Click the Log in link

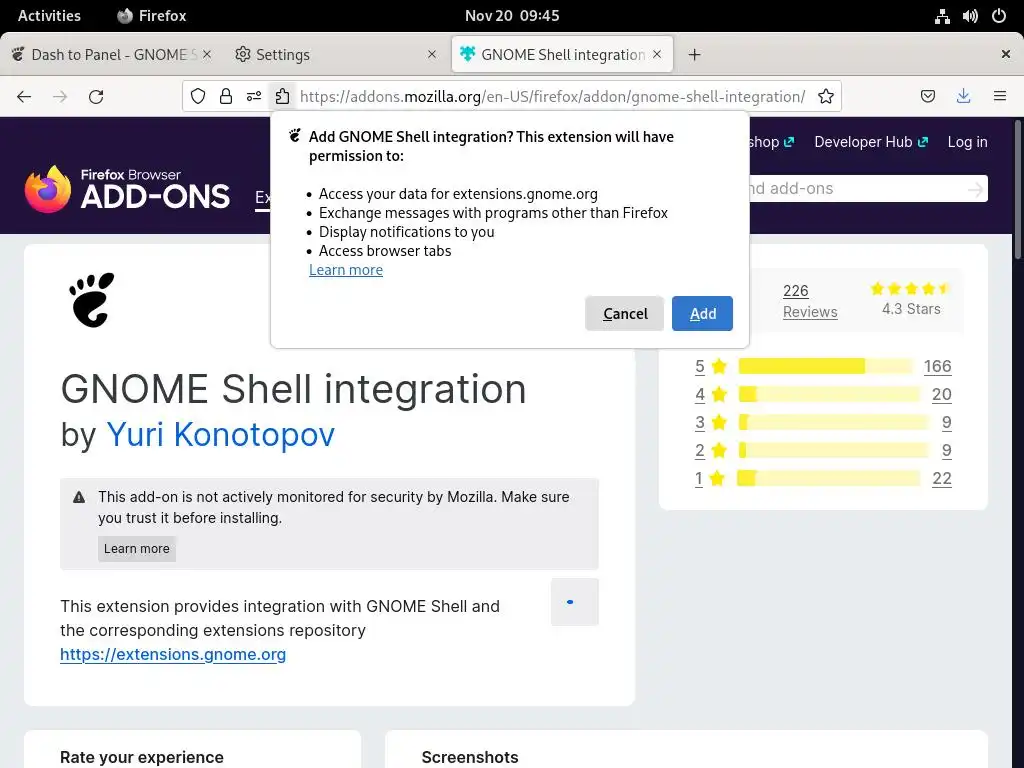click(x=967, y=142)
